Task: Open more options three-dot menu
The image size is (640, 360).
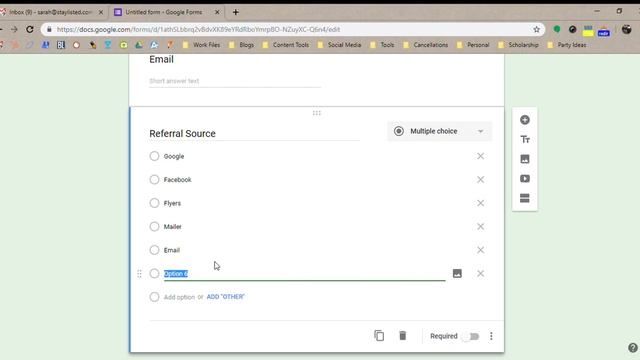Action: pos(491,336)
